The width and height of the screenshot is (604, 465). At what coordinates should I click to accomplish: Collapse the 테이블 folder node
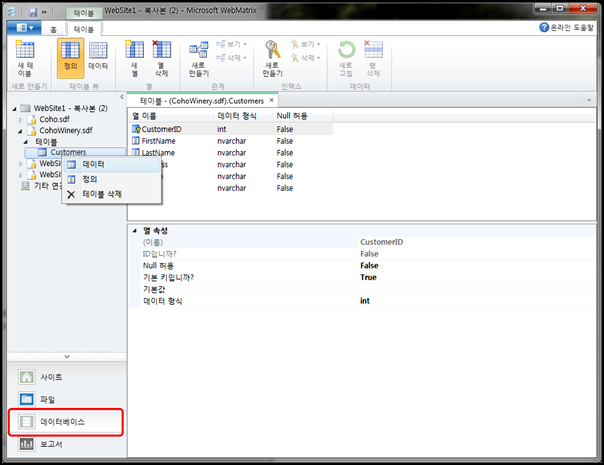pyautogui.click(x=26, y=142)
